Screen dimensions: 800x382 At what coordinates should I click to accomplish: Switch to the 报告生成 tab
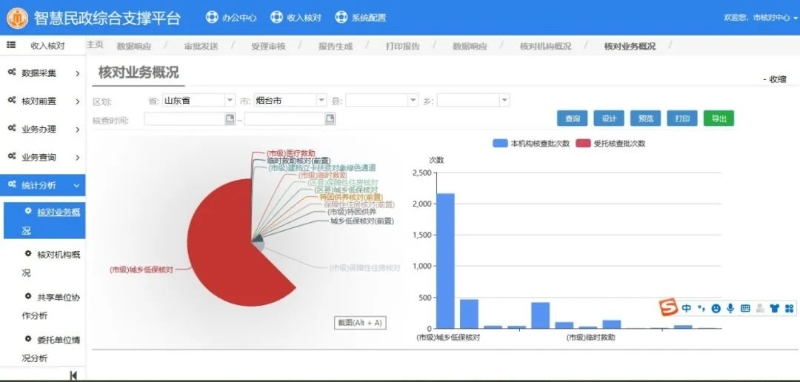point(336,46)
